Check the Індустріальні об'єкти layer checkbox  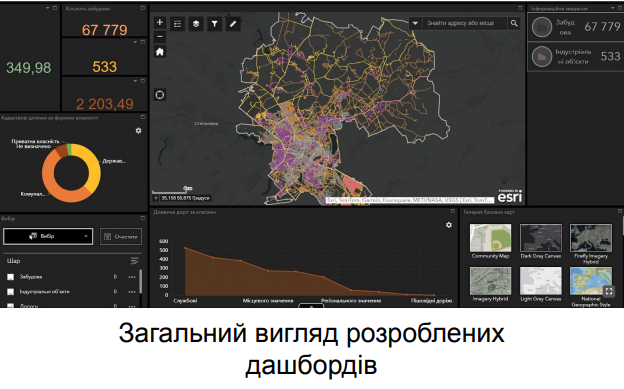click(x=11, y=292)
